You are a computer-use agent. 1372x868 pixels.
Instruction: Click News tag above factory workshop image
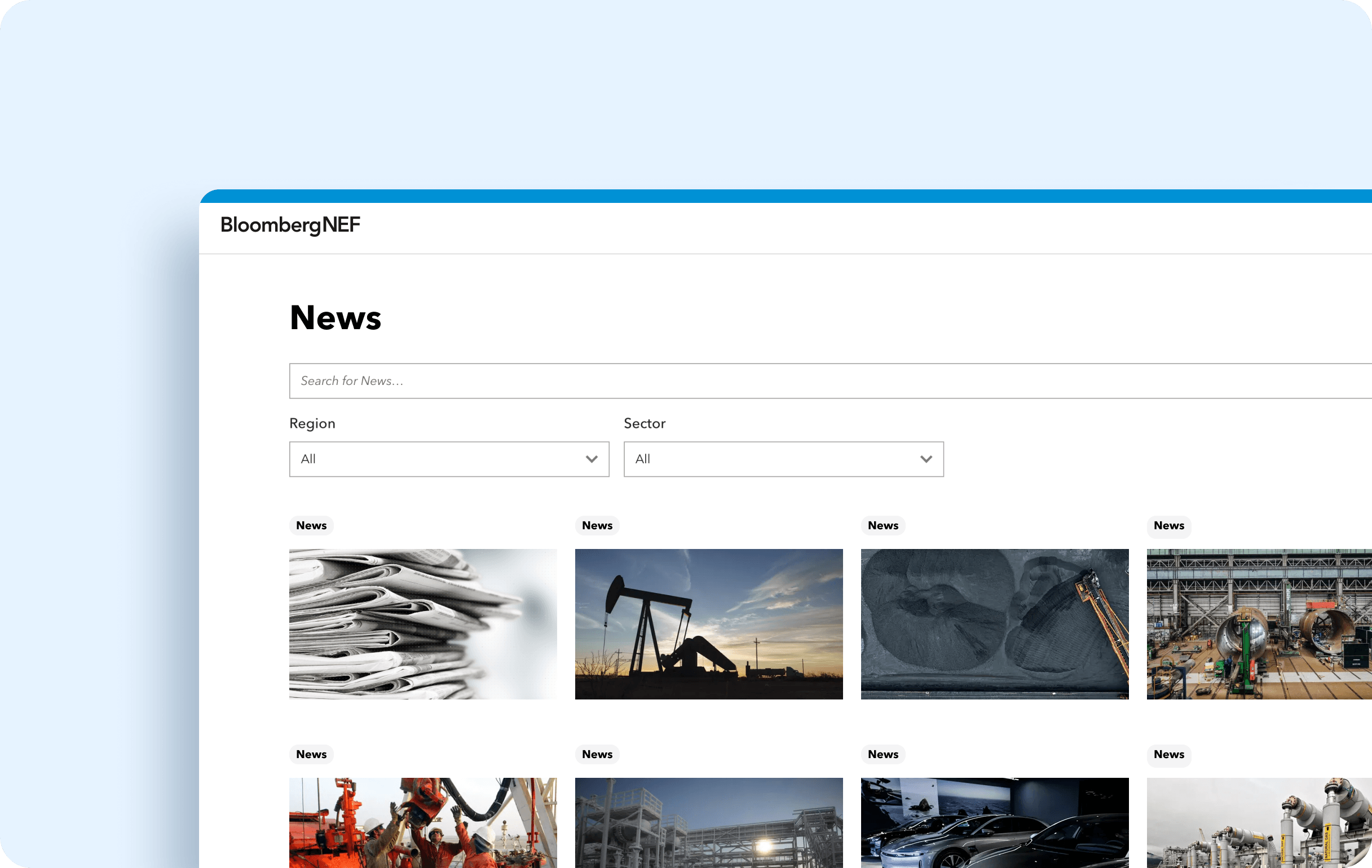[1168, 525]
